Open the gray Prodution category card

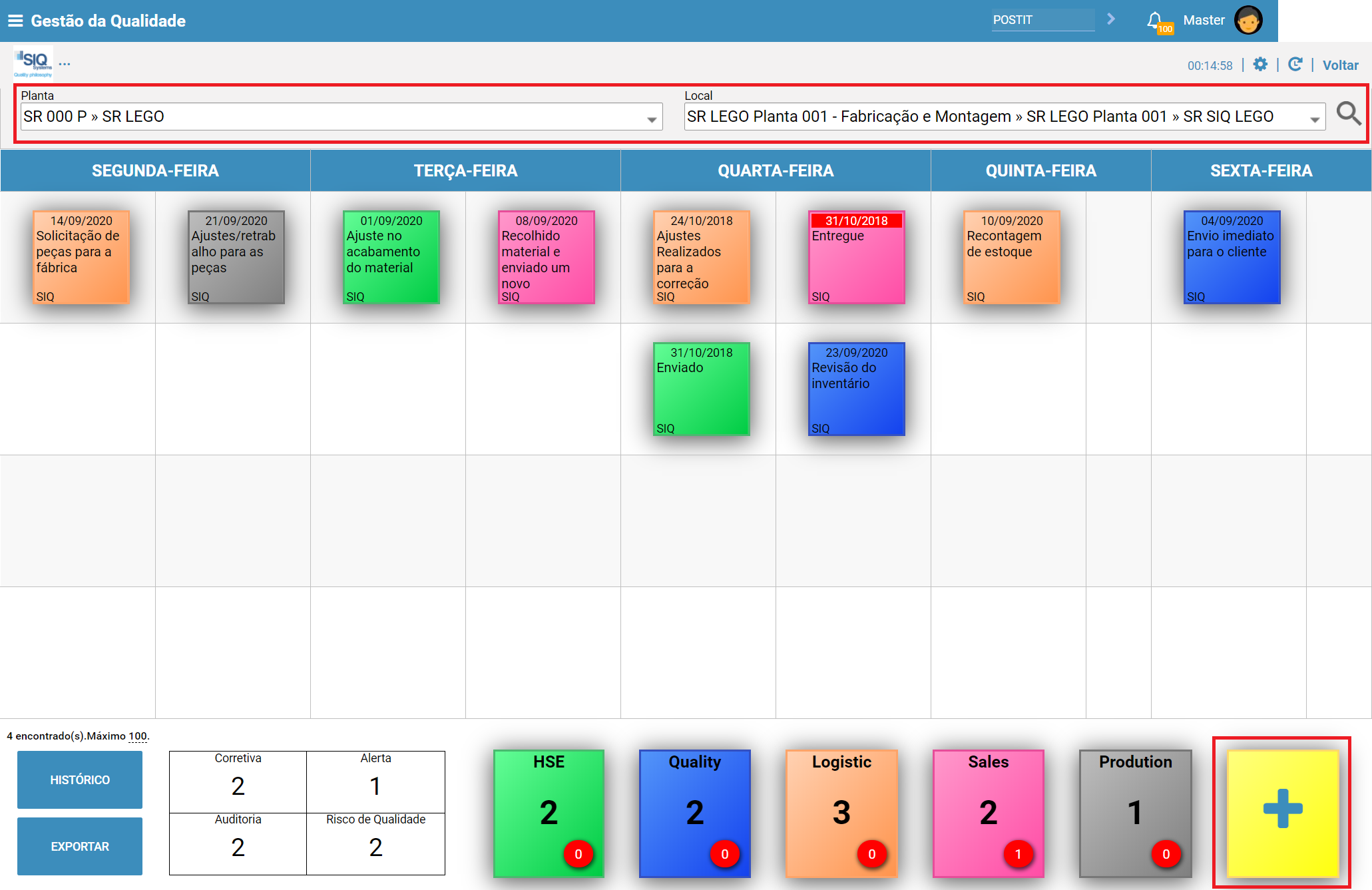click(1136, 813)
